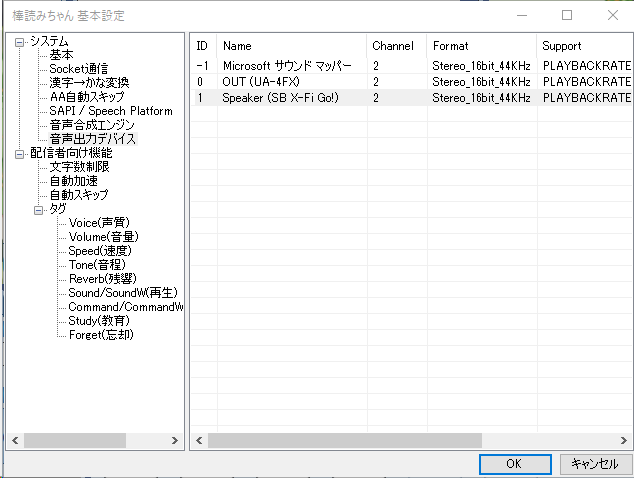Image resolution: width=634 pixels, height=478 pixels.
Task: Select 文字数制限 tree item
Action: point(79,167)
